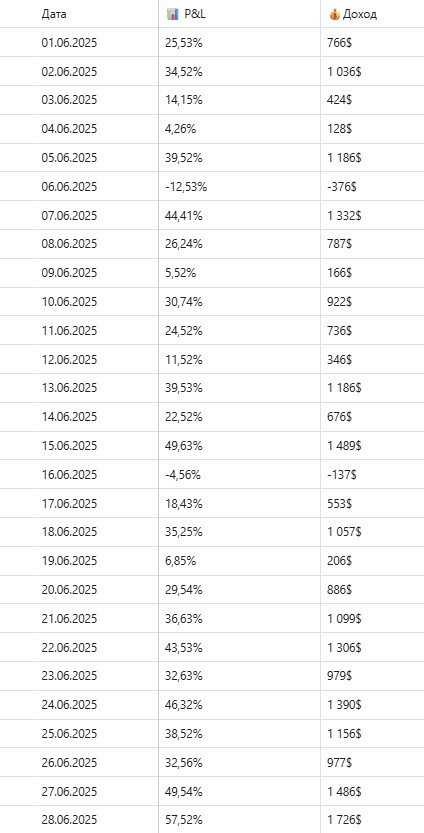Select date cell 01.06.2025
This screenshot has height=833, width=424.
69,43
